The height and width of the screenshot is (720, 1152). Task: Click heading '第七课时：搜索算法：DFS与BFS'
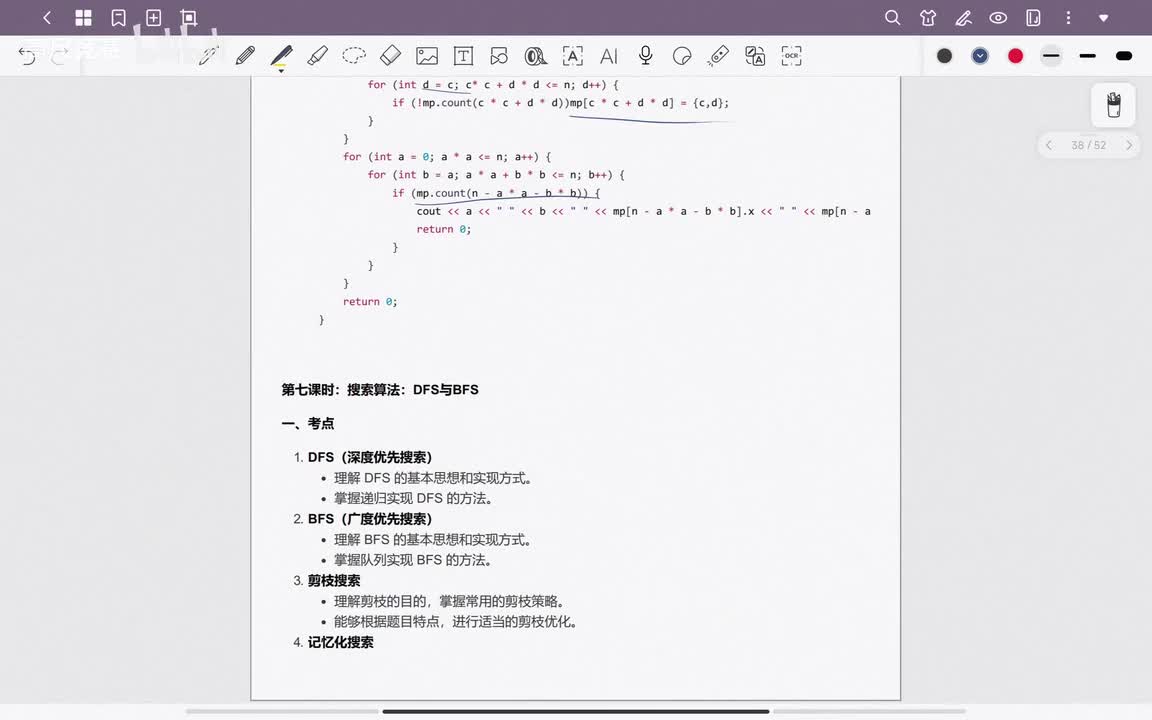[x=380, y=389]
